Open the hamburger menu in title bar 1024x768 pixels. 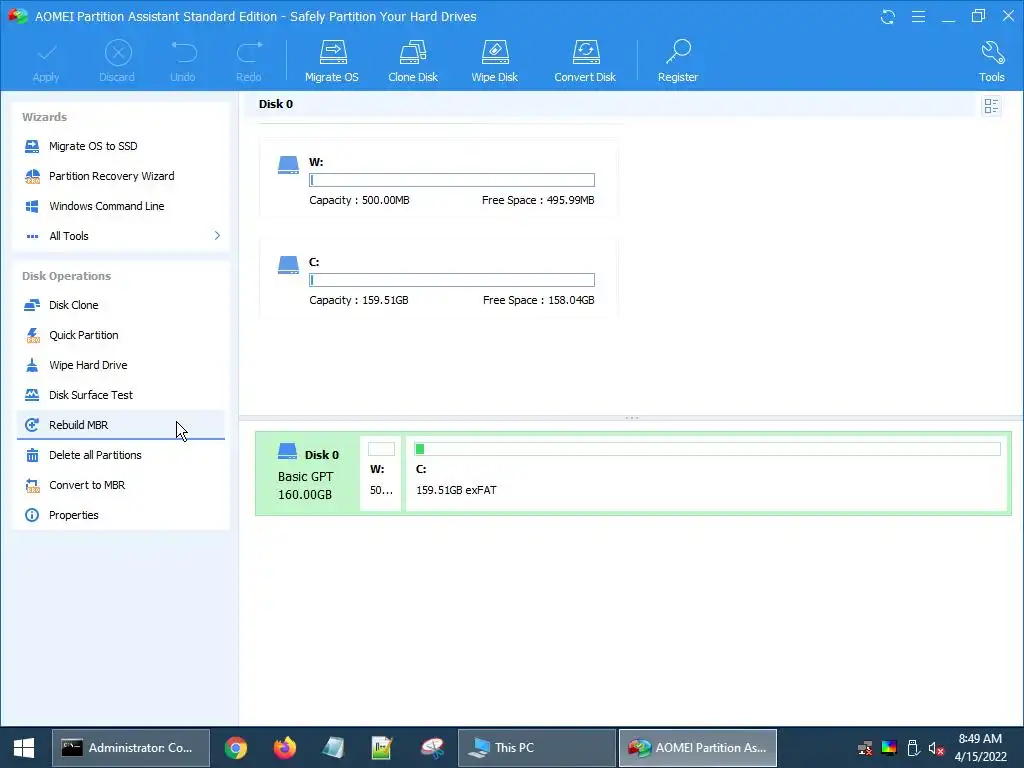point(918,16)
